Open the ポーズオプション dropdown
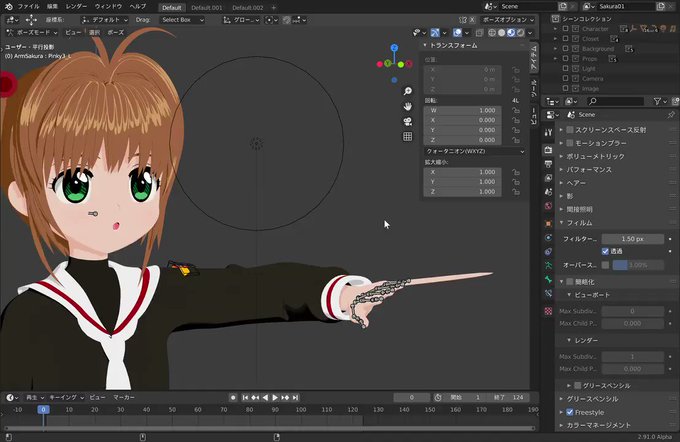 [x=507, y=20]
